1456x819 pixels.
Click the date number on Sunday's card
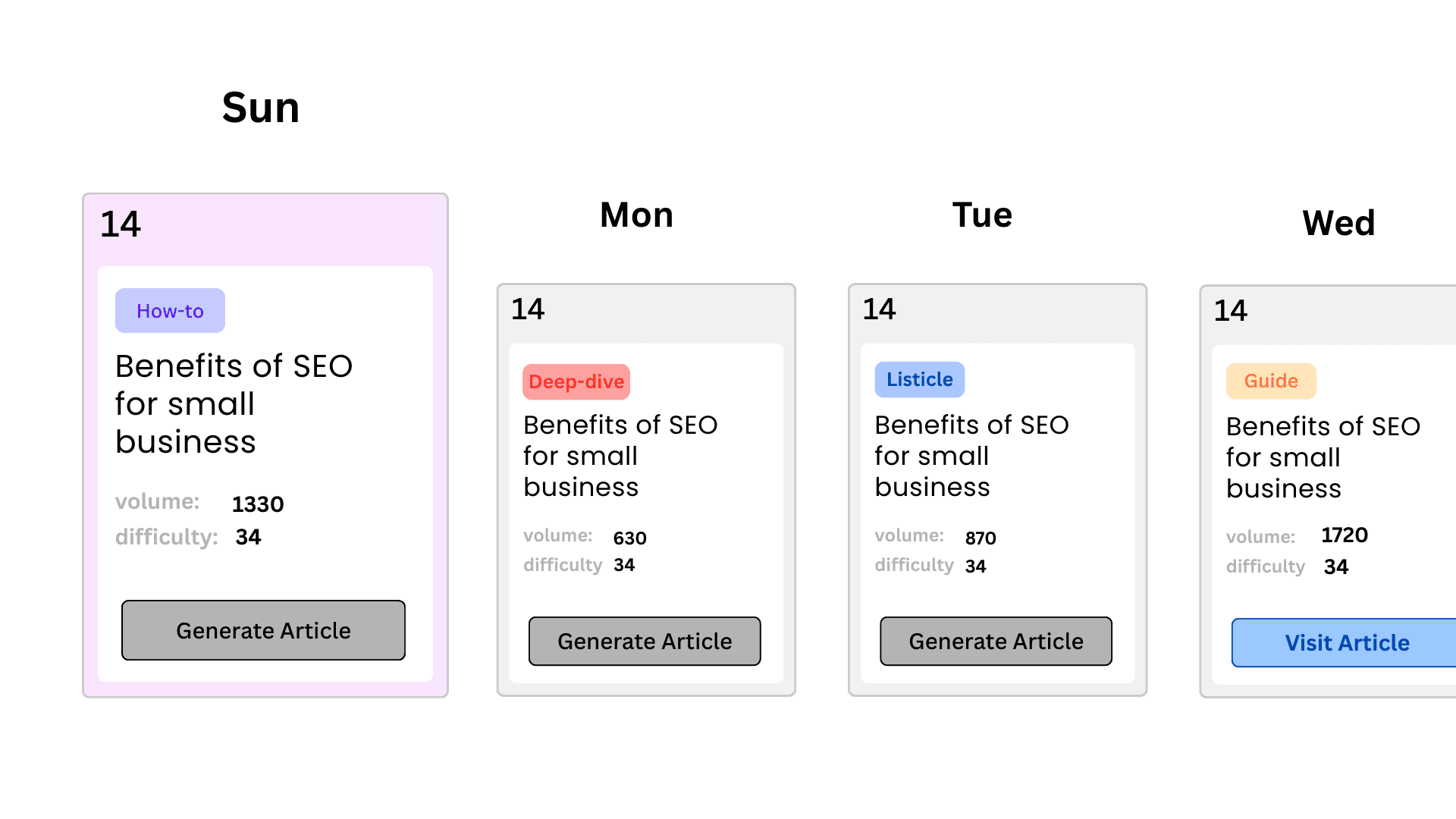[121, 224]
